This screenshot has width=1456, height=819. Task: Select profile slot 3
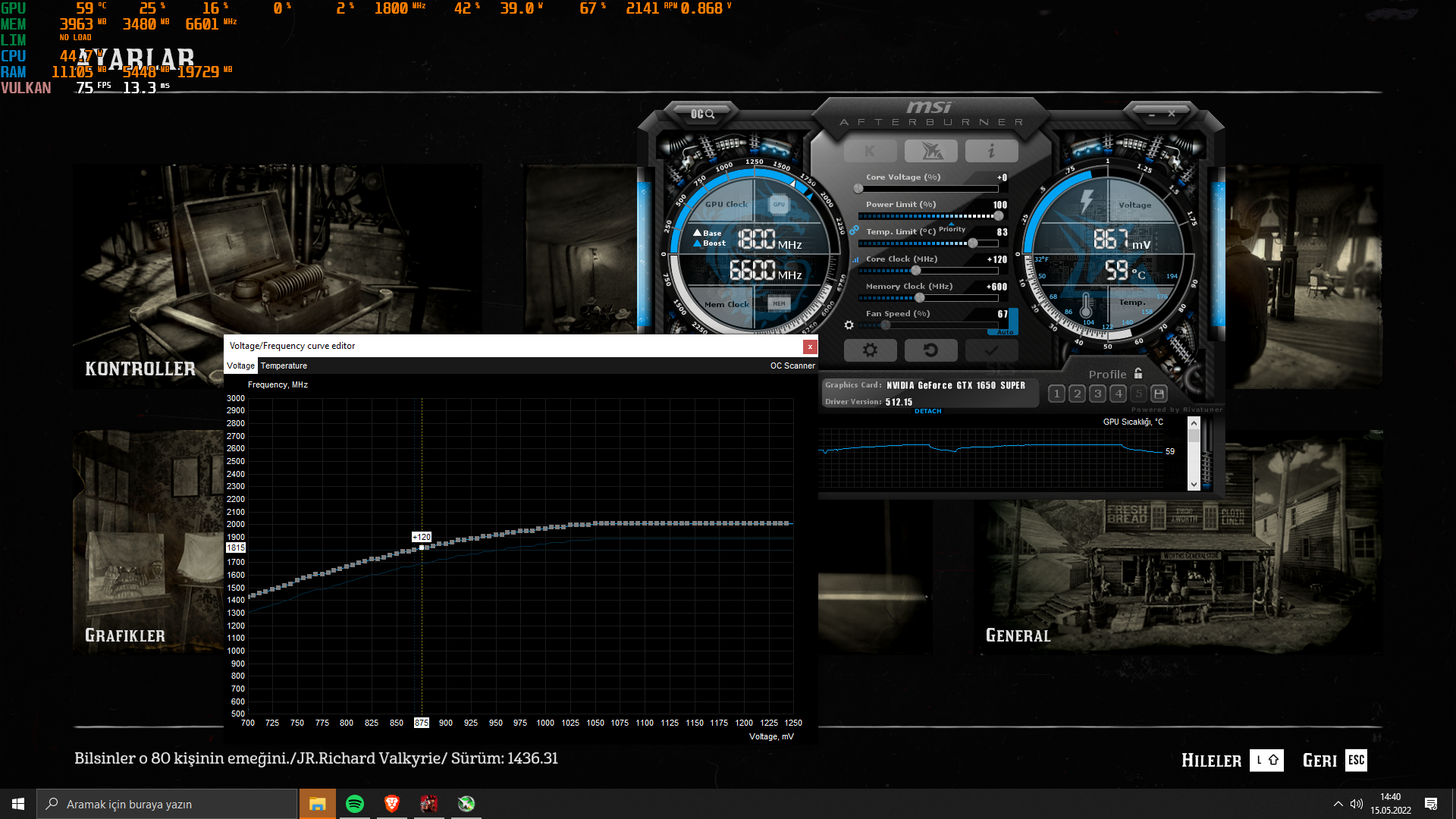[1097, 394]
